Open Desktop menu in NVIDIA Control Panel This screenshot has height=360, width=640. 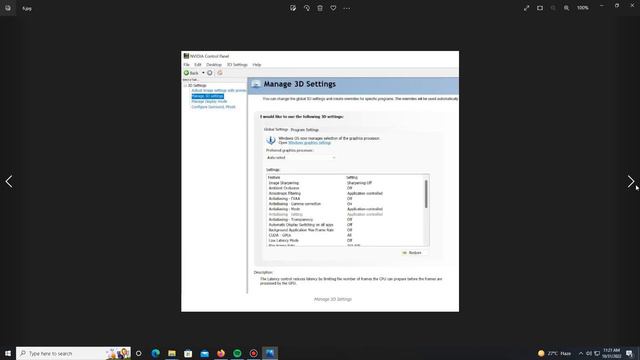(214, 64)
